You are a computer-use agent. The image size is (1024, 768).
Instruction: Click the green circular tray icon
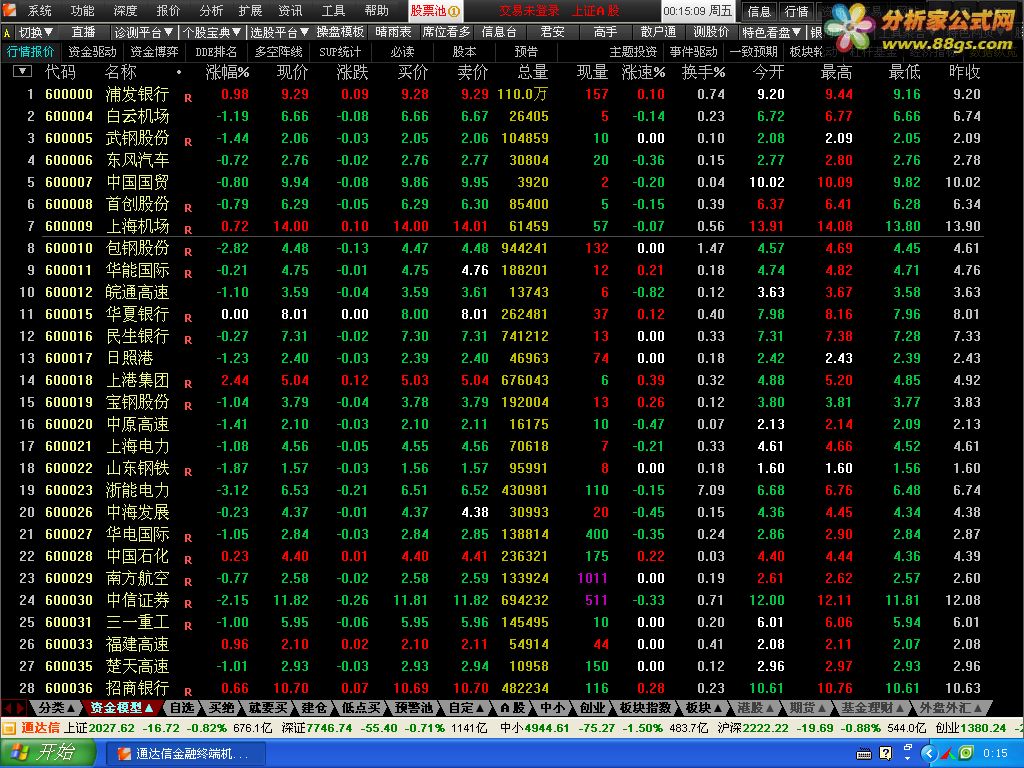967,753
